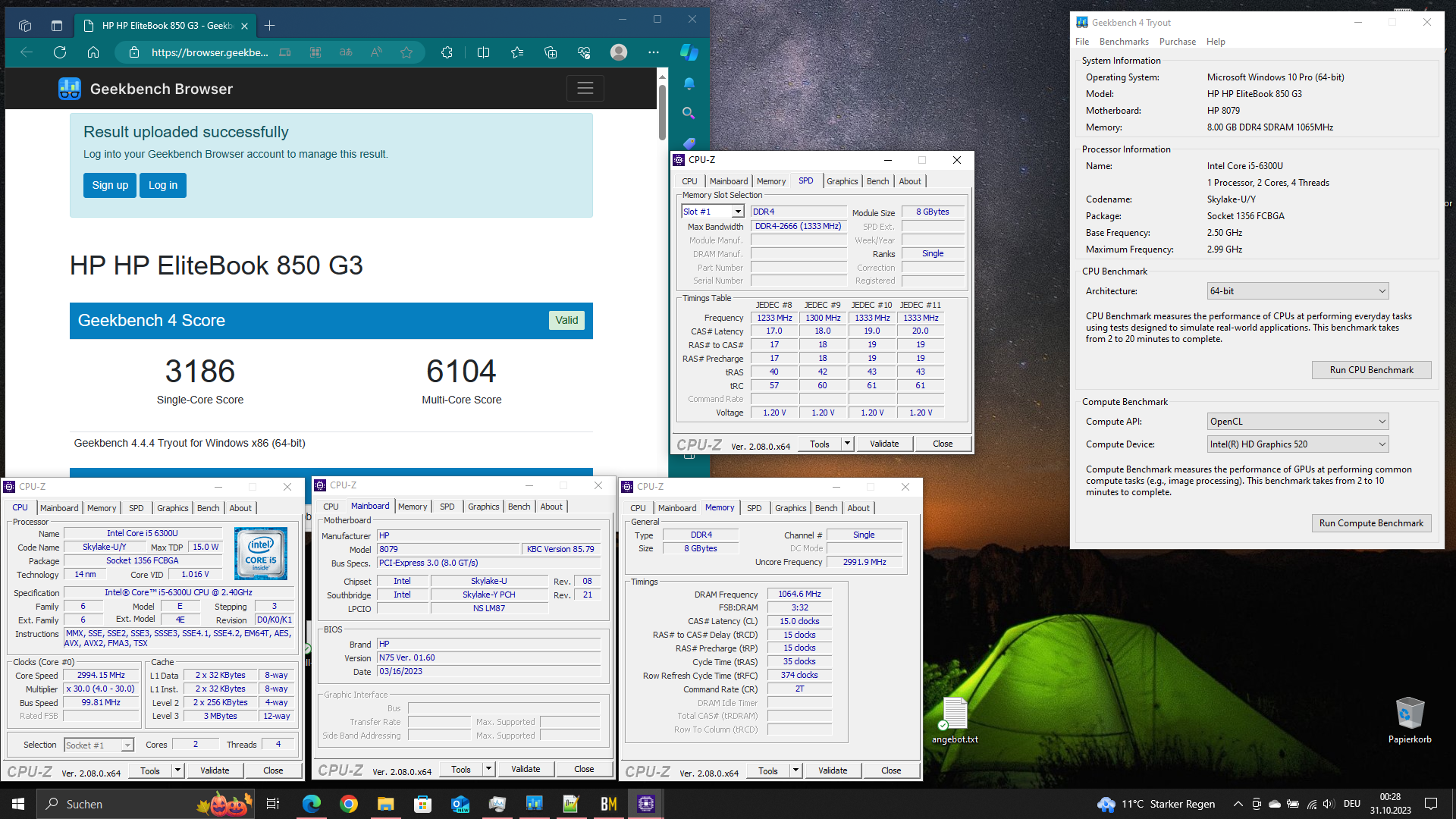Reload the page in Edge
The width and height of the screenshot is (1456, 819).
(x=60, y=52)
